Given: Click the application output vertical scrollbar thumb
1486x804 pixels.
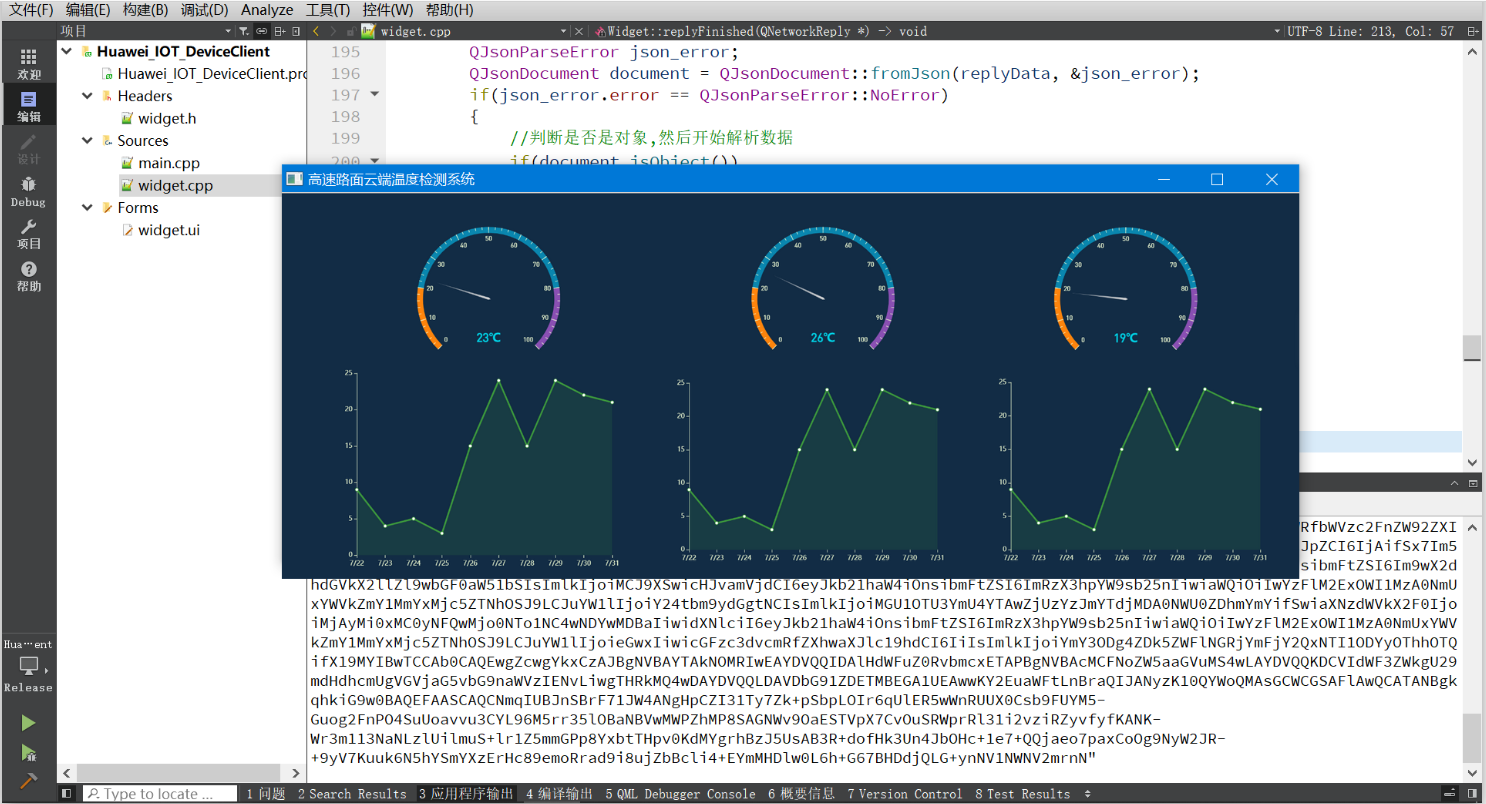Looking at the screenshot, I should [1472, 738].
